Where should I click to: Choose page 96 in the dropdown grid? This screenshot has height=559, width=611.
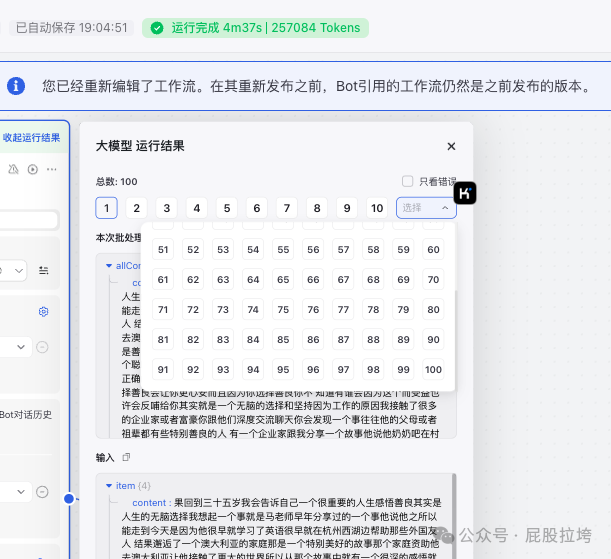[x=313, y=369]
